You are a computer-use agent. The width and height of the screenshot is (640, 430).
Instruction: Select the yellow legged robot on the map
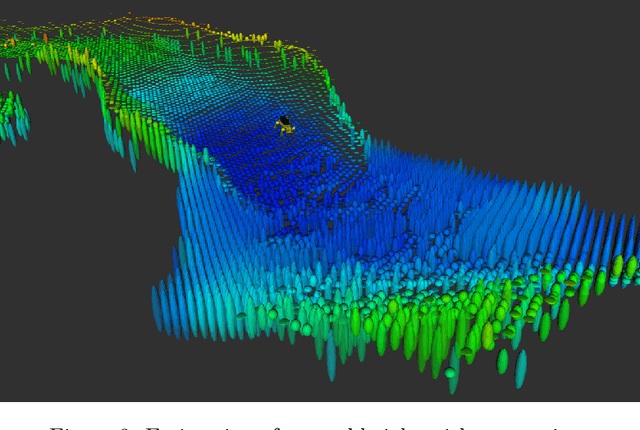(x=285, y=125)
